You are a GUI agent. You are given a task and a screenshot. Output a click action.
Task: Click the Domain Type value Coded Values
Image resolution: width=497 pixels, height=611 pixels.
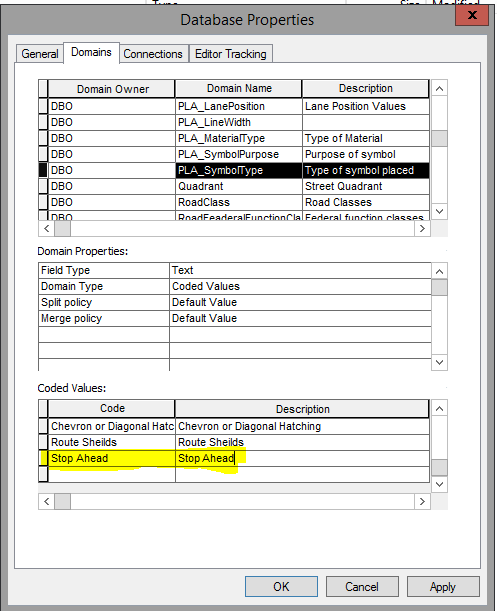coord(300,286)
